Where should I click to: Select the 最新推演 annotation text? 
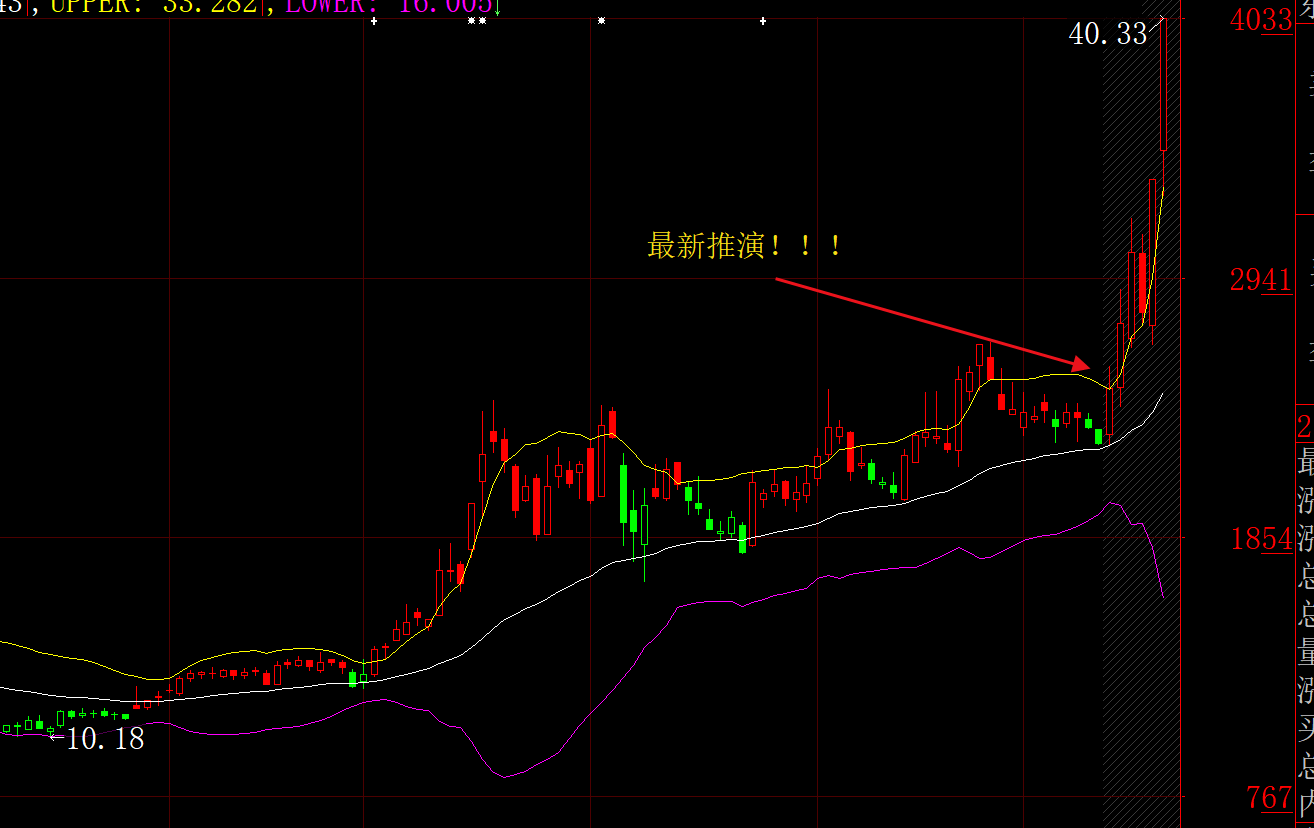click(745, 245)
